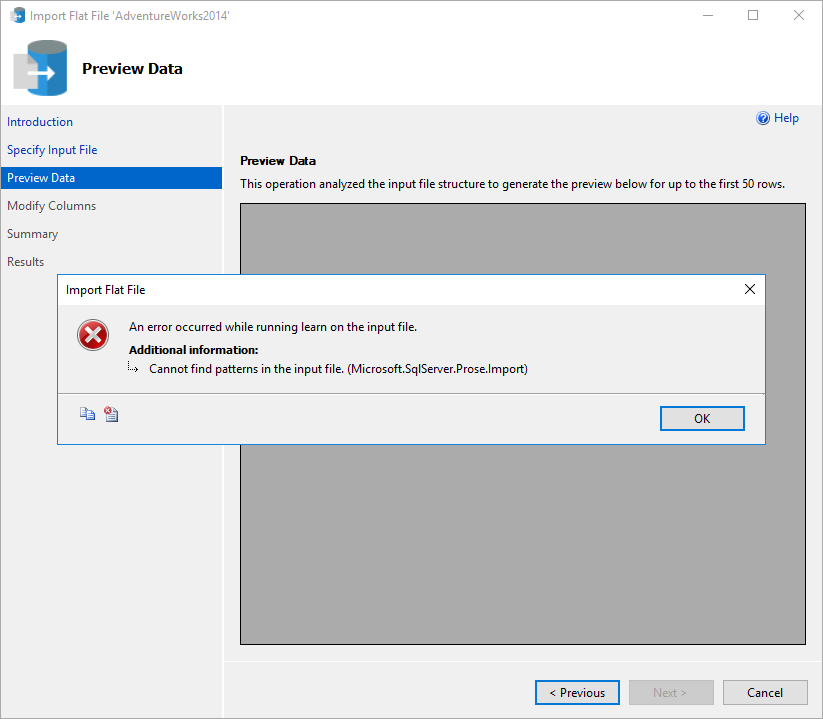
Task: Open the Specify Input File step
Action: tap(52, 150)
